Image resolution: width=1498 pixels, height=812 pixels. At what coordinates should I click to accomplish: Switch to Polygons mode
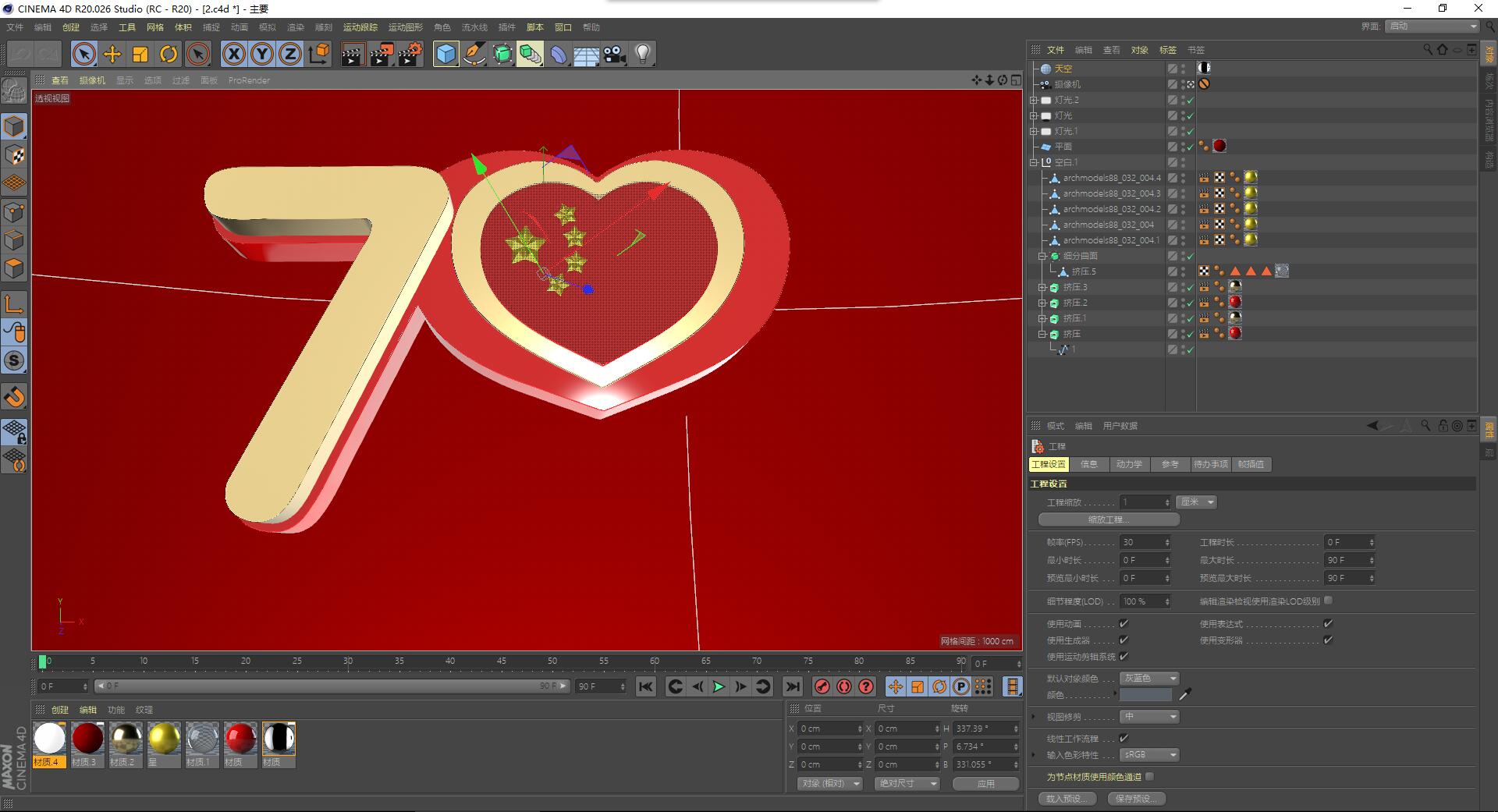click(x=15, y=268)
